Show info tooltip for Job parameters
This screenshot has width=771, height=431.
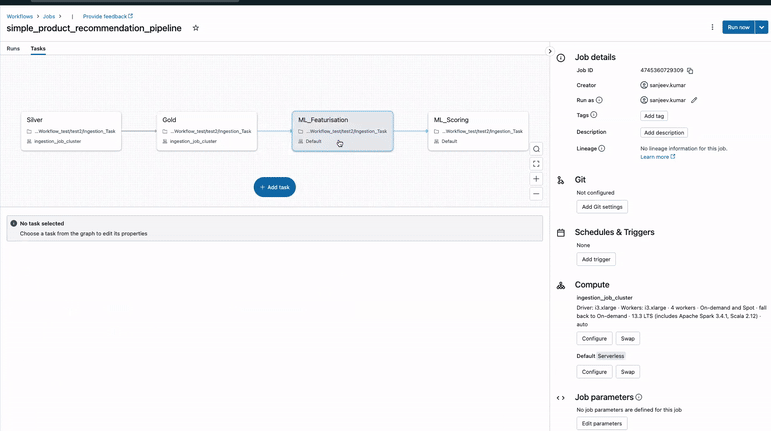coord(639,397)
